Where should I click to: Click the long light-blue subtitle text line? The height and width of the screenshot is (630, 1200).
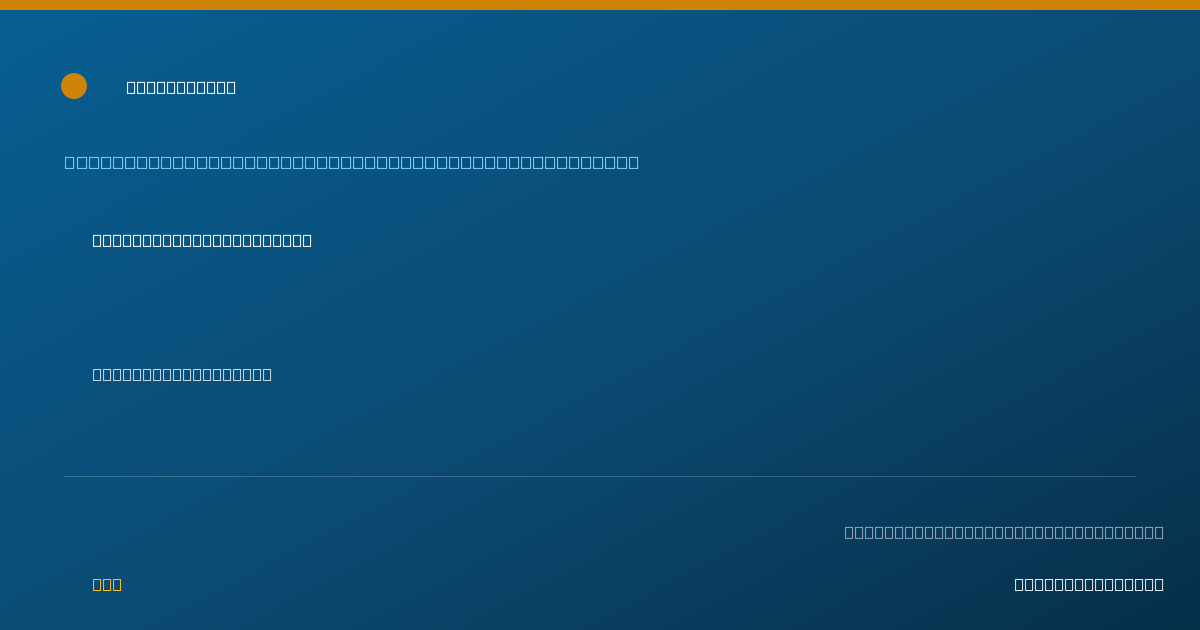352,162
